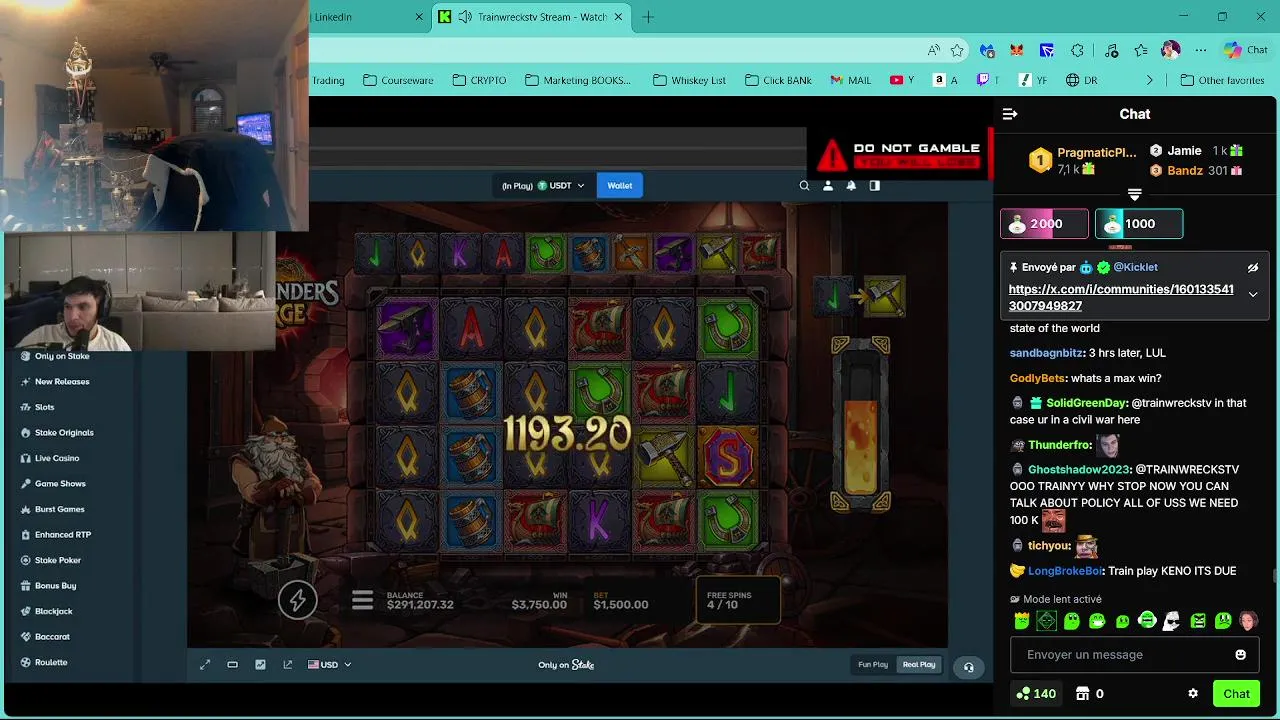Screen dimensions: 1280x720
Task: Open the Stake search magnifier icon
Action: click(x=804, y=185)
